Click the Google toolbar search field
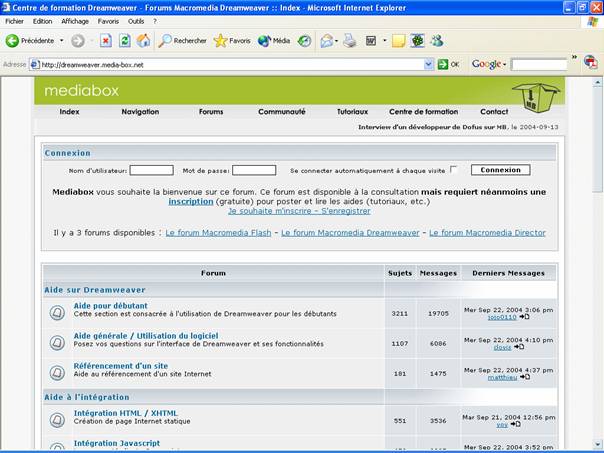This screenshot has height=453, width=604. coord(539,65)
